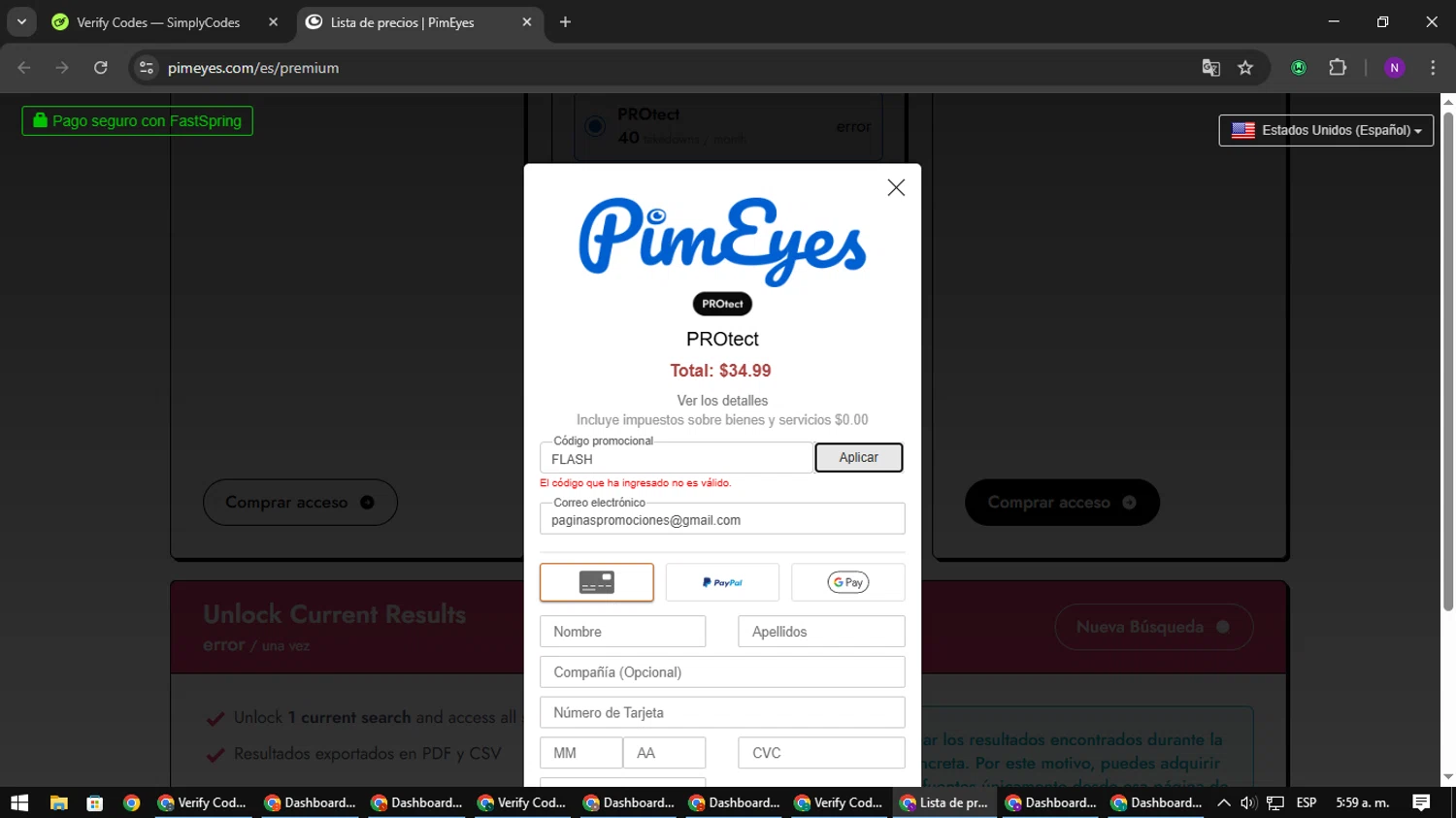Open the volume control in system tray
This screenshot has height=818, width=1456.
tap(1248, 802)
